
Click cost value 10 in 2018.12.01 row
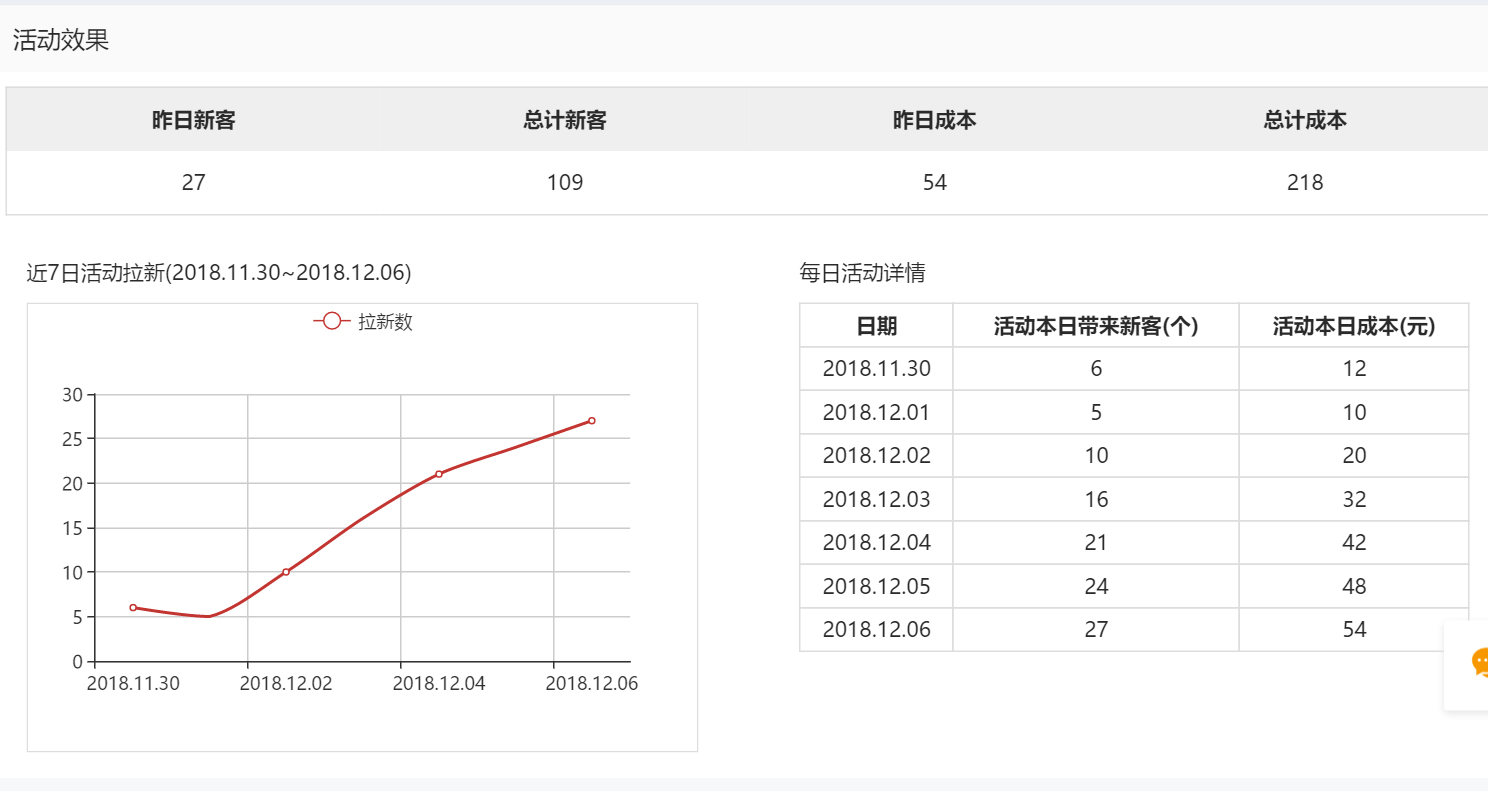[x=1354, y=412]
